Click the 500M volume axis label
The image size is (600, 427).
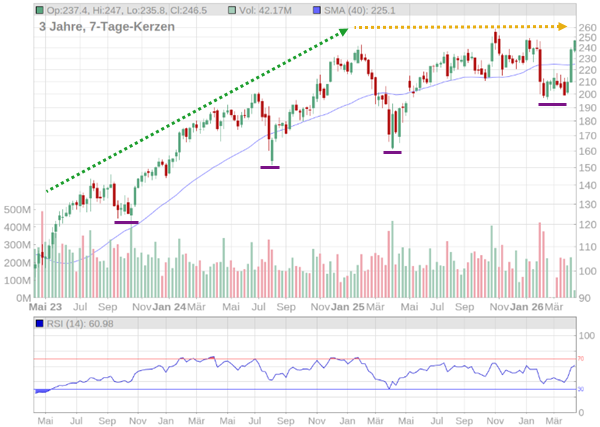[x=17, y=211]
